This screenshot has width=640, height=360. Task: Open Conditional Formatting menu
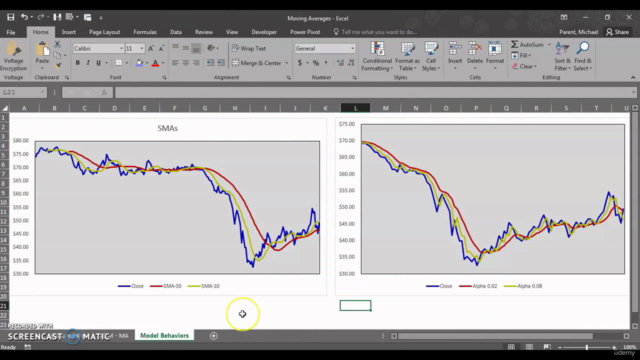(377, 56)
